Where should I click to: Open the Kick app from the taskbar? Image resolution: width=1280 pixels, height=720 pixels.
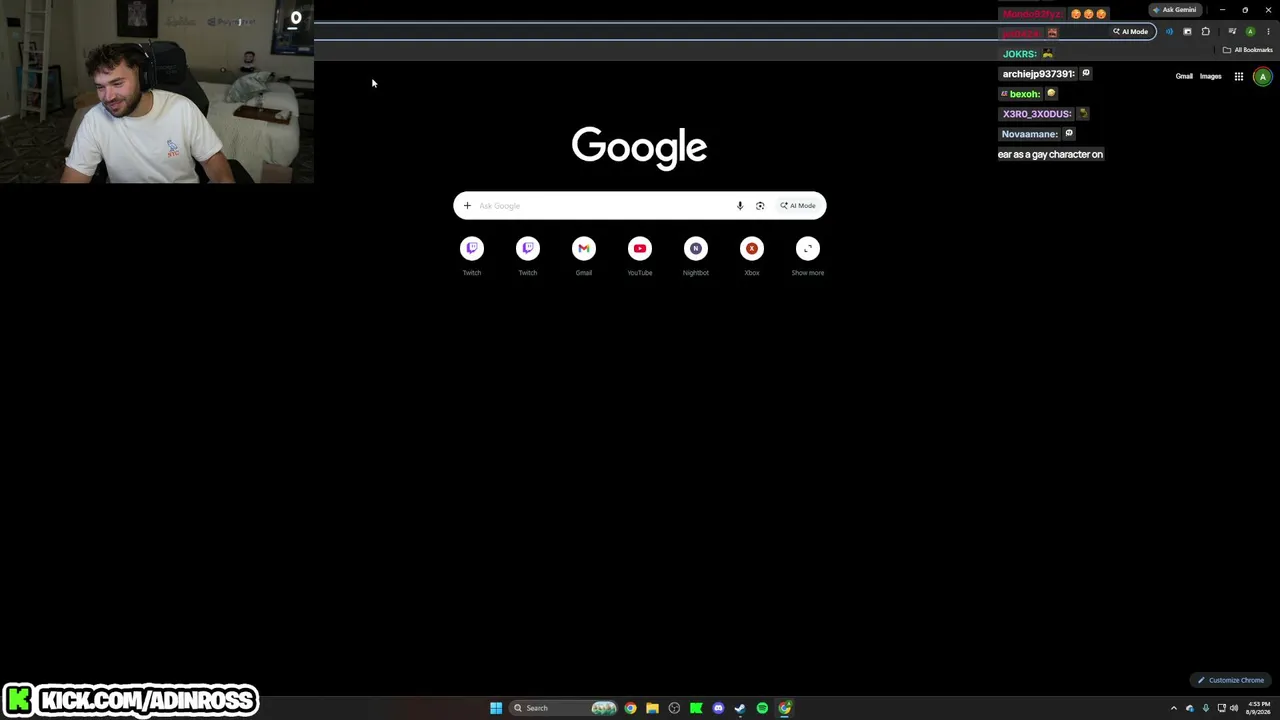click(696, 708)
